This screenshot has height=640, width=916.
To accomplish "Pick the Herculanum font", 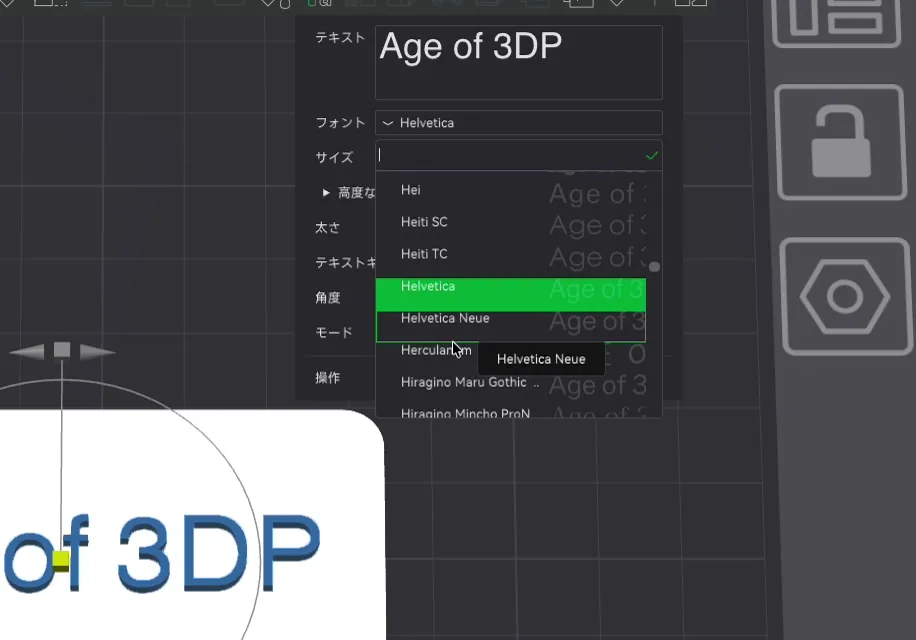I will coord(436,350).
